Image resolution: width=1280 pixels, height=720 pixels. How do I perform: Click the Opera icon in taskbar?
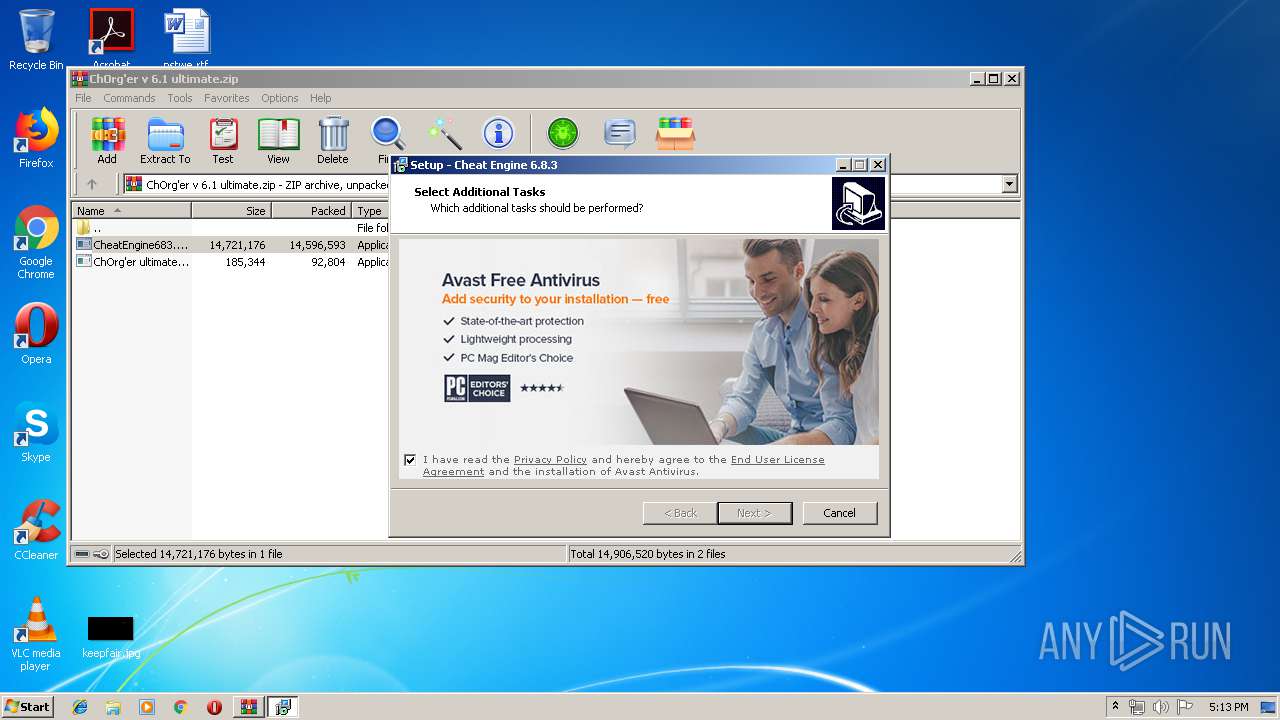(214, 707)
